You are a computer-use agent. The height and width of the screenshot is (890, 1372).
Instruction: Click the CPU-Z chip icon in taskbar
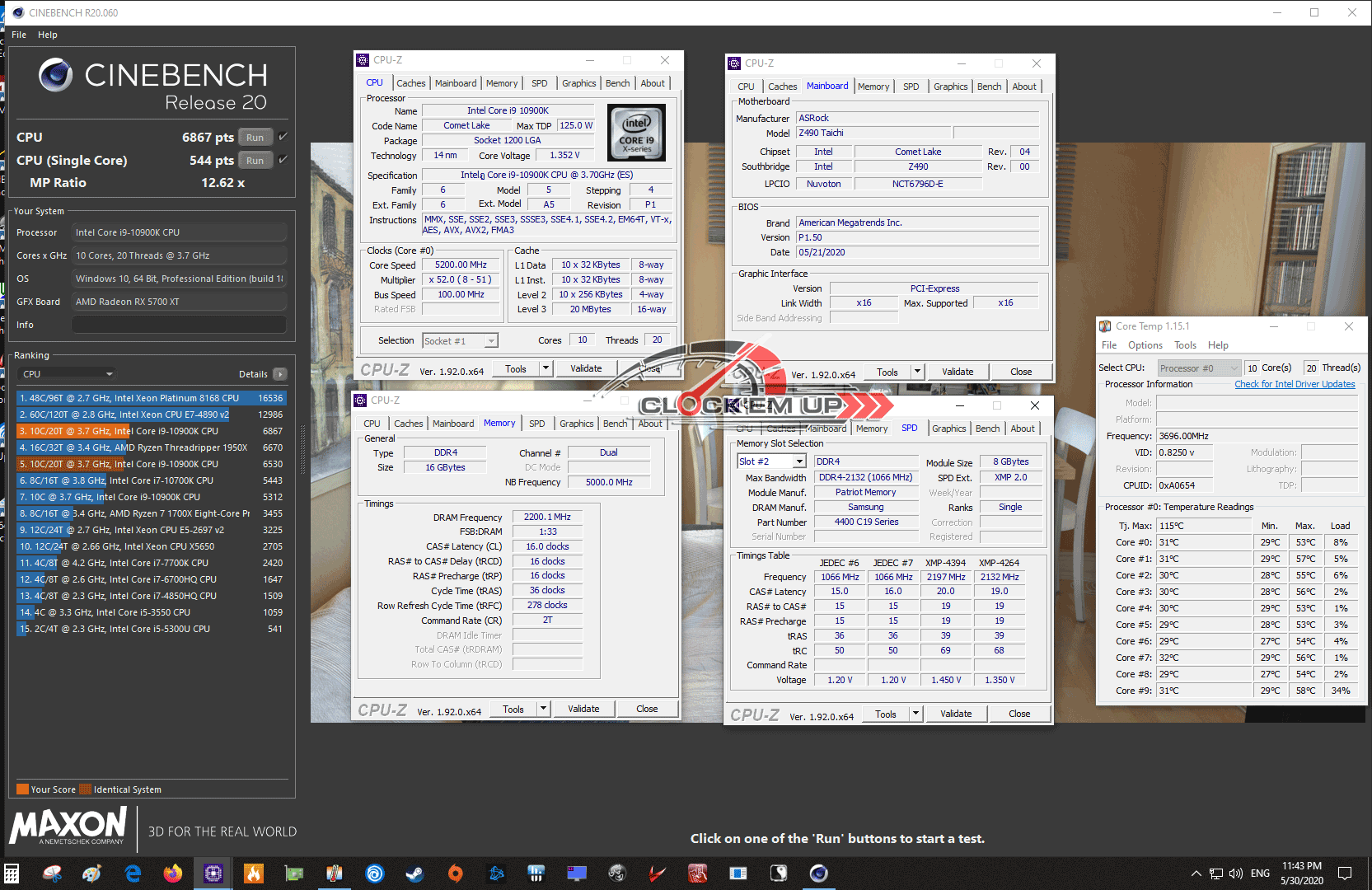(213, 874)
